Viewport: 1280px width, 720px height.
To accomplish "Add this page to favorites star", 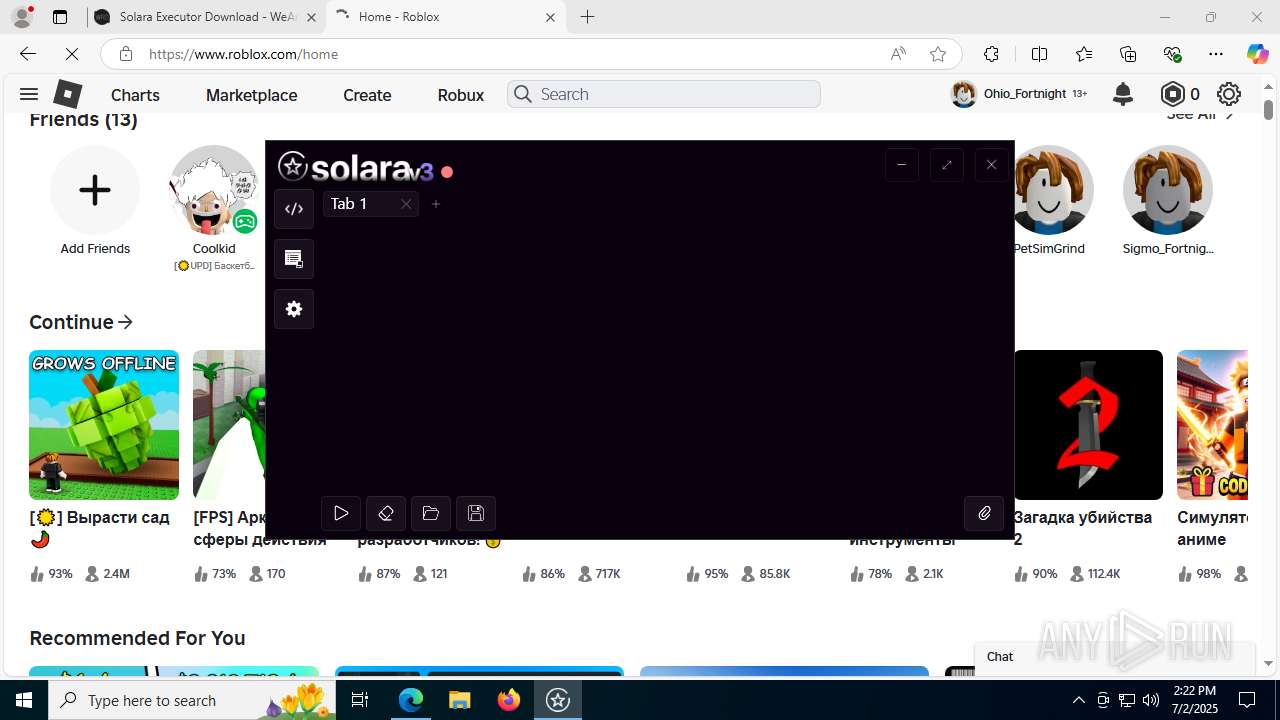I will click(x=937, y=54).
